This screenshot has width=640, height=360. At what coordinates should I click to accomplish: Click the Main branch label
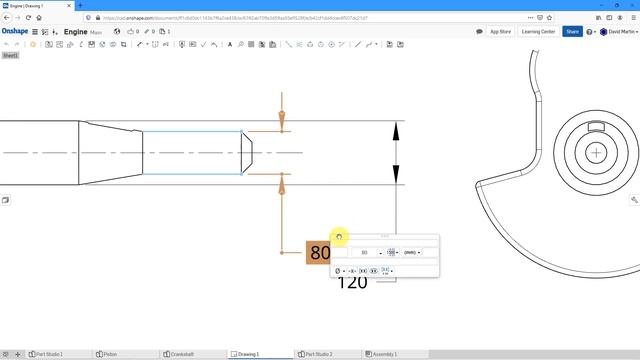(96, 32)
